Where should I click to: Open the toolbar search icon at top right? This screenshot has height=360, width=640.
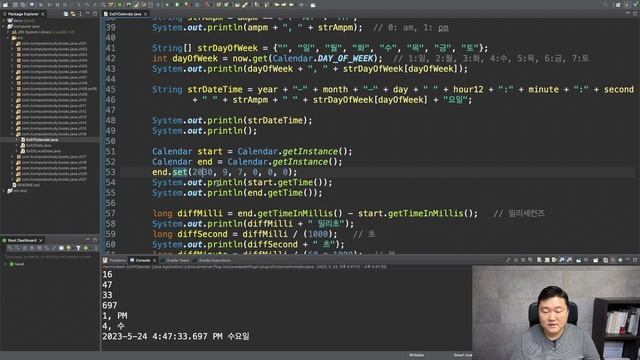605,4
